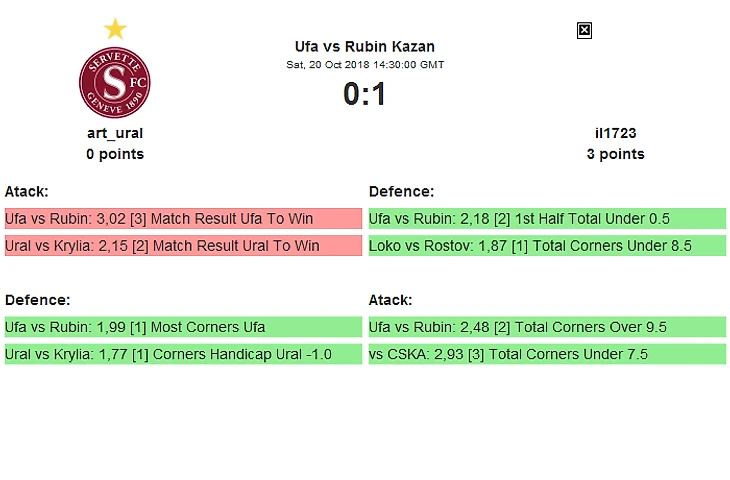Click the 0:1 match score

tap(365, 94)
